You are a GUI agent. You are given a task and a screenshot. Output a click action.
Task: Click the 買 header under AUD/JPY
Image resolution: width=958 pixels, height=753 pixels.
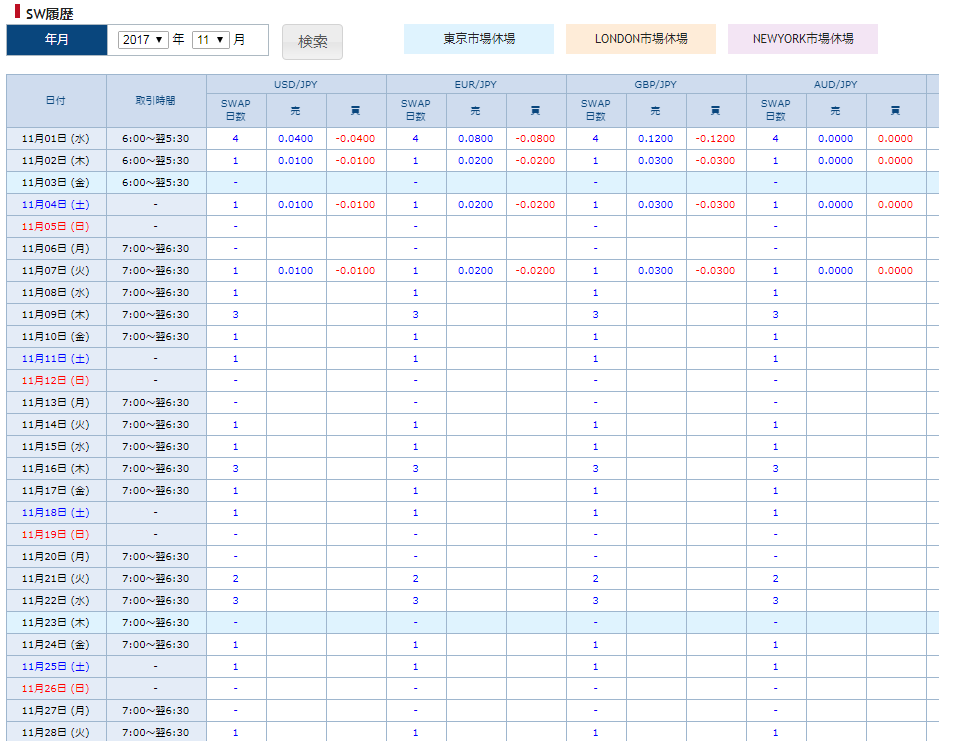(895, 111)
